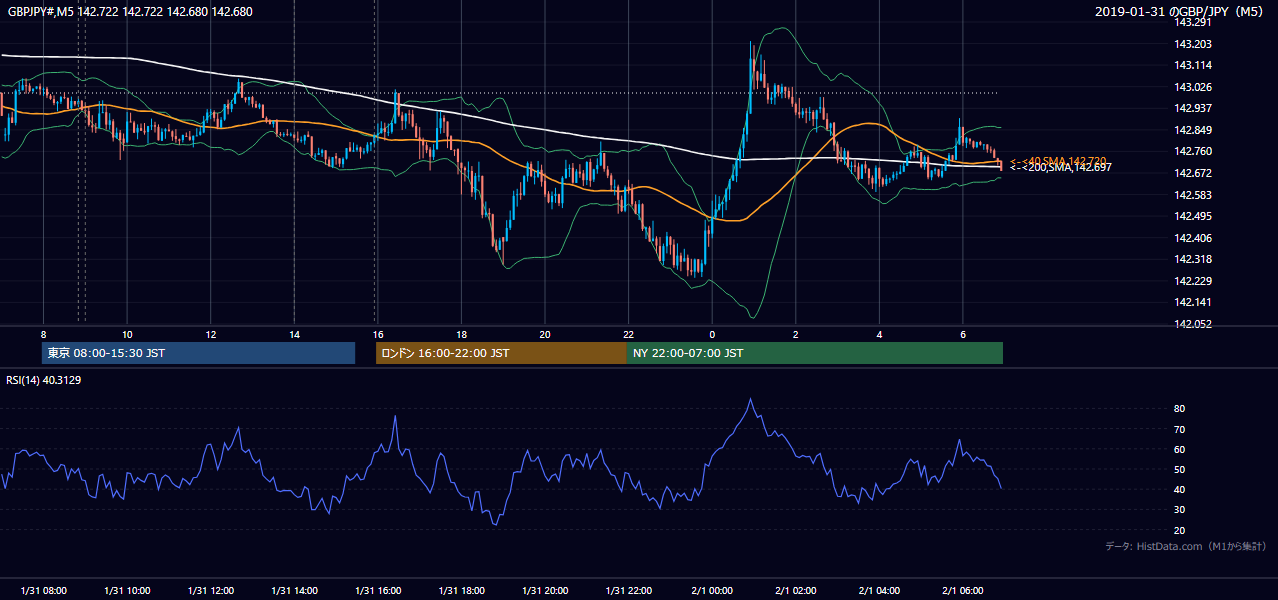Click hour marker 10 under the price chart
This screenshot has height=600, width=1278.
[x=127, y=334]
